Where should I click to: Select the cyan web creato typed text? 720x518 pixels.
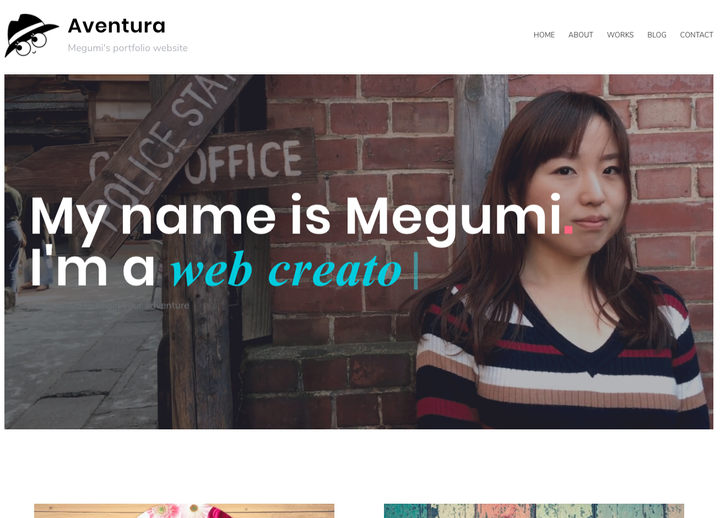(x=287, y=270)
